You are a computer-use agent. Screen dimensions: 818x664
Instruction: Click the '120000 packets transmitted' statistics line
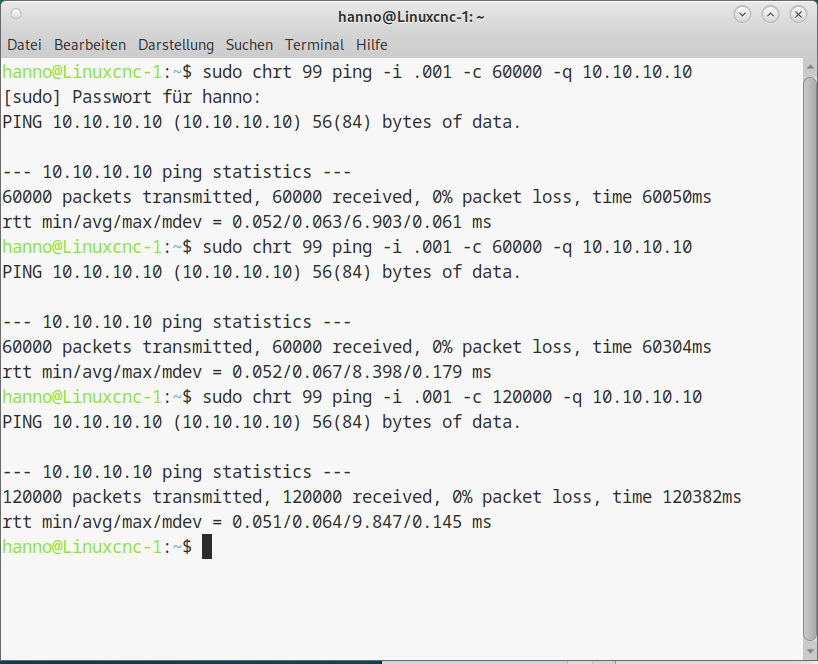(371, 497)
